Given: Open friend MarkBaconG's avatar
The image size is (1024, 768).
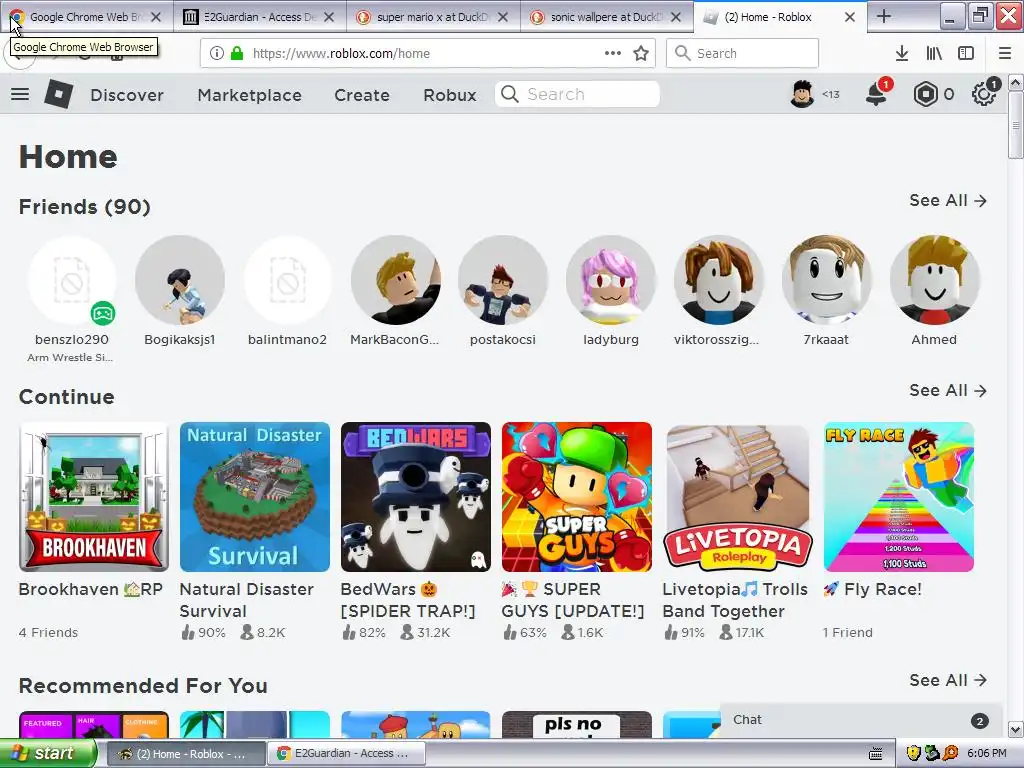Looking at the screenshot, I should point(395,280).
